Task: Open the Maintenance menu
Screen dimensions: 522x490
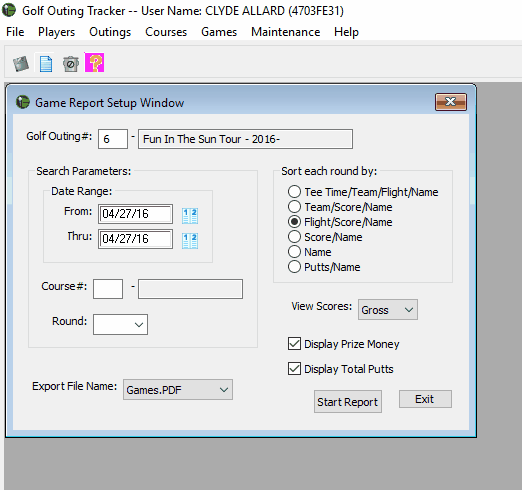Action: 286,32
